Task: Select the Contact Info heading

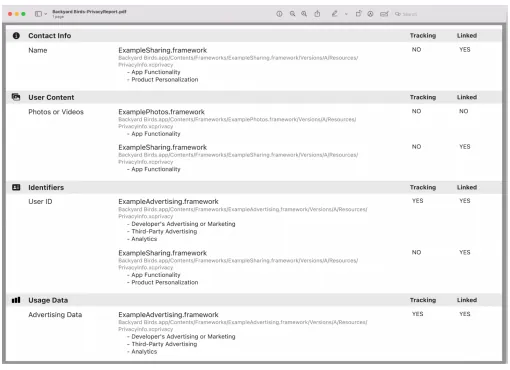Action: 50,36
